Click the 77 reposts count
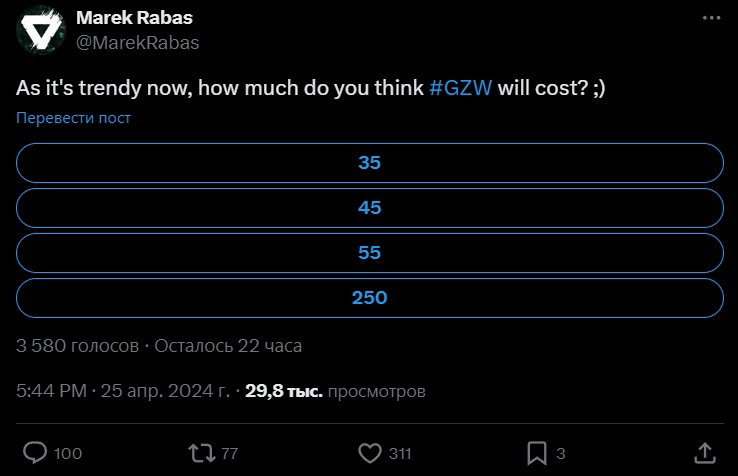 [229, 454]
